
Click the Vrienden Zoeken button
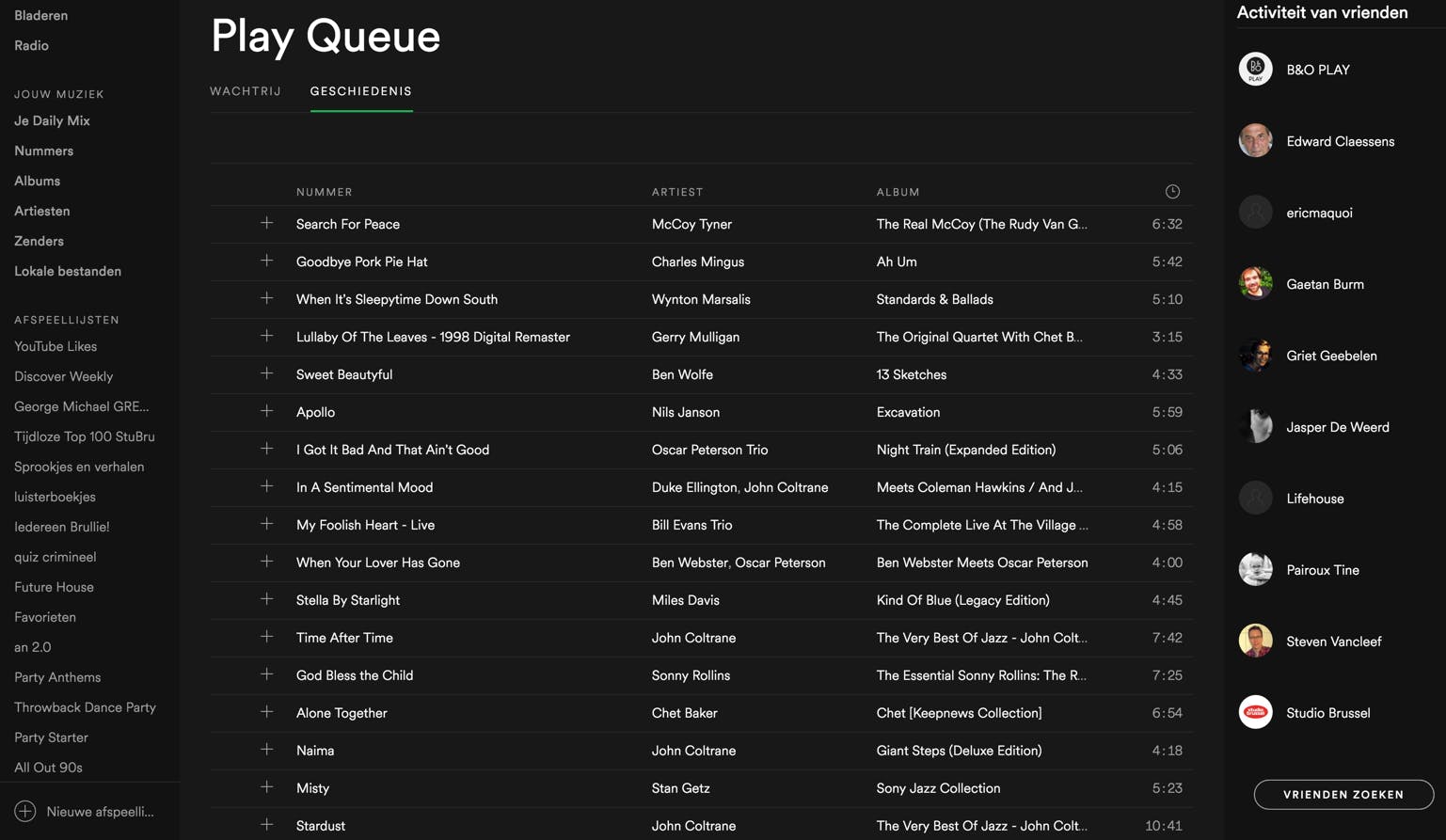tap(1343, 794)
